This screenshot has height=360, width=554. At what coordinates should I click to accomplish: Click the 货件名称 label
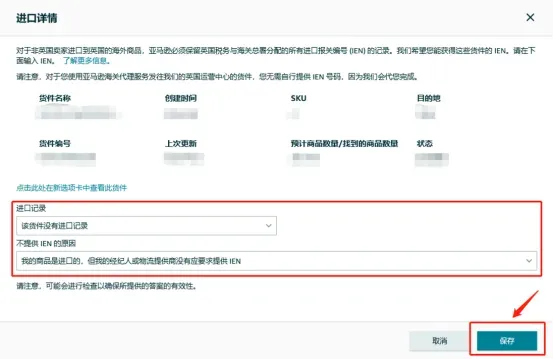pos(55,98)
